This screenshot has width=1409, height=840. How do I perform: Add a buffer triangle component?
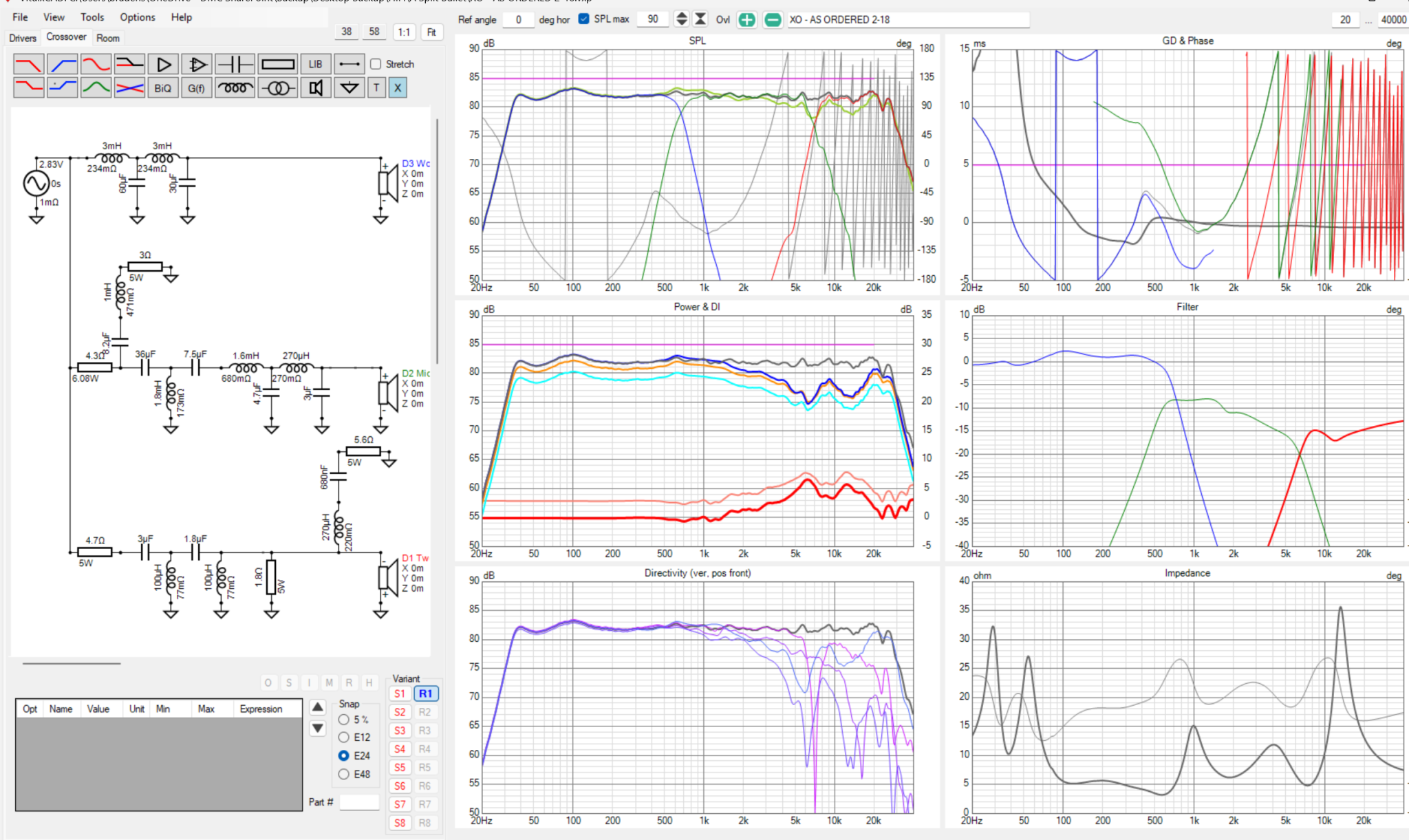pyautogui.click(x=164, y=65)
